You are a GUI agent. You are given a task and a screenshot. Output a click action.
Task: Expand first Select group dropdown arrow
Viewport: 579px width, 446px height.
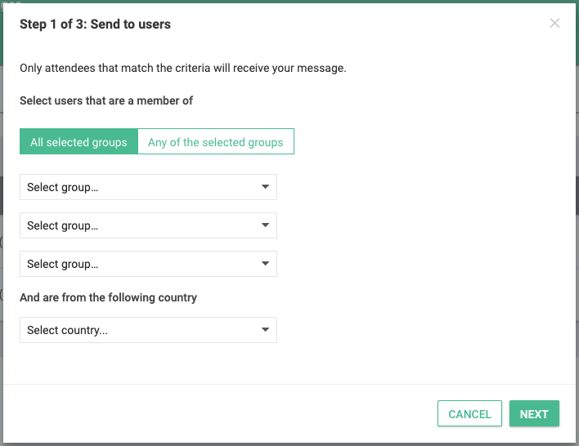coord(265,187)
